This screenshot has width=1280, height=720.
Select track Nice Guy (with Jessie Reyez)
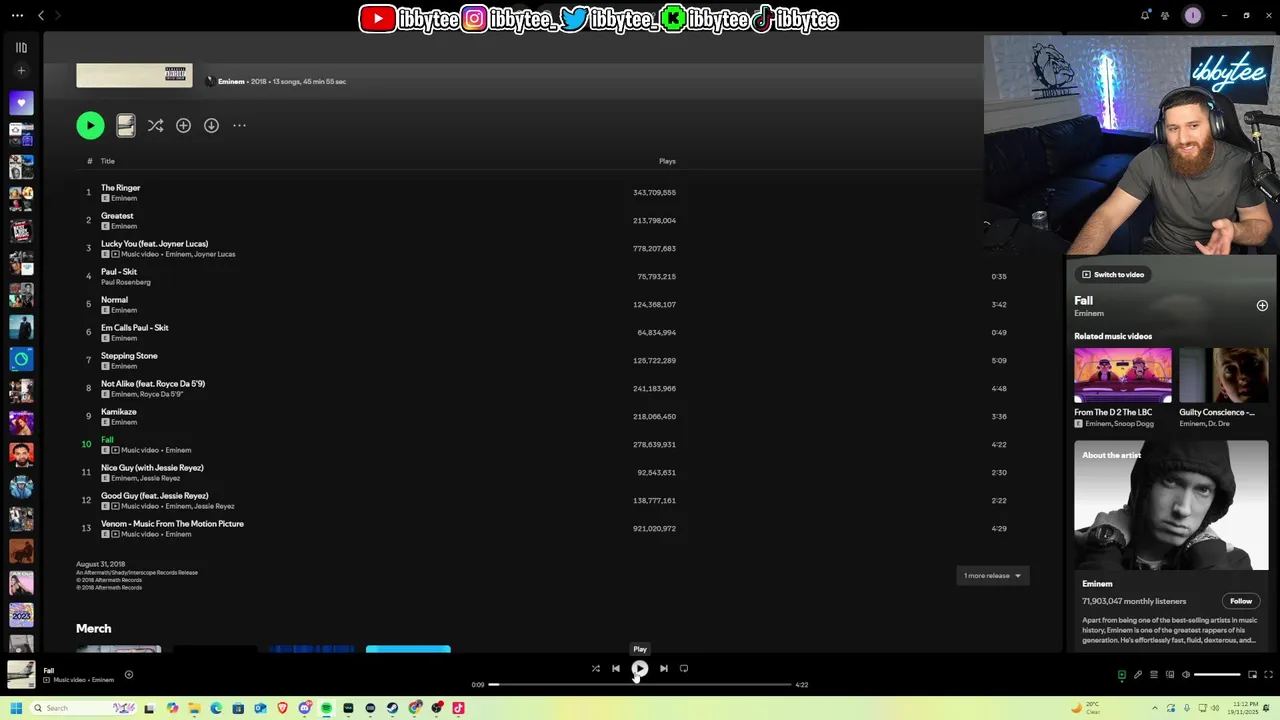(x=152, y=468)
